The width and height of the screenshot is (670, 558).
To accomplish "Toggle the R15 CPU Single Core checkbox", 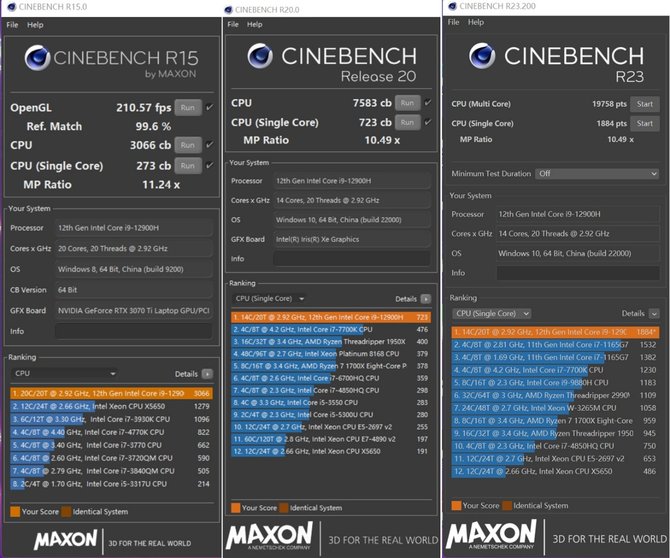I will pyautogui.click(x=209, y=165).
